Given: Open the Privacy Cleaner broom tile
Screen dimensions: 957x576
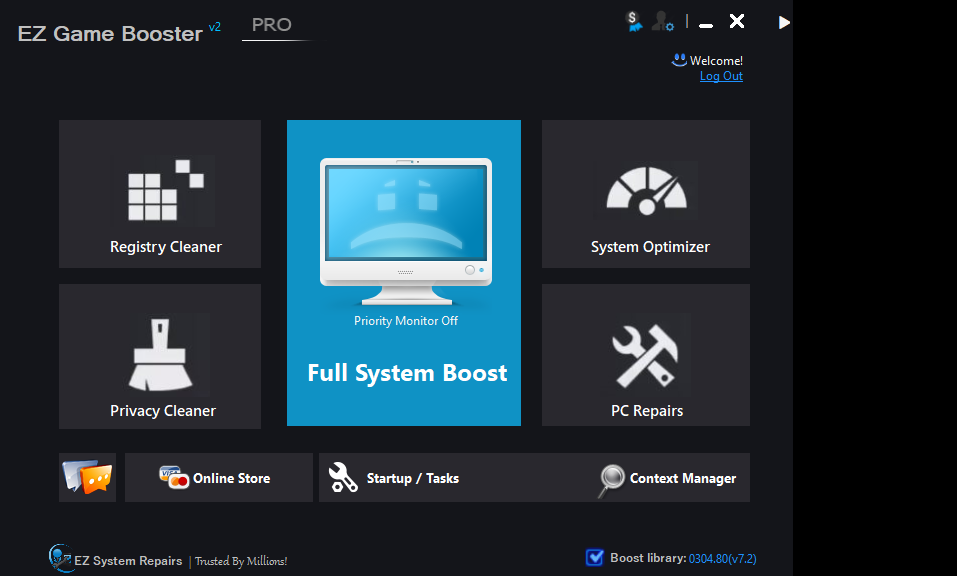Looking at the screenshot, I should point(160,356).
